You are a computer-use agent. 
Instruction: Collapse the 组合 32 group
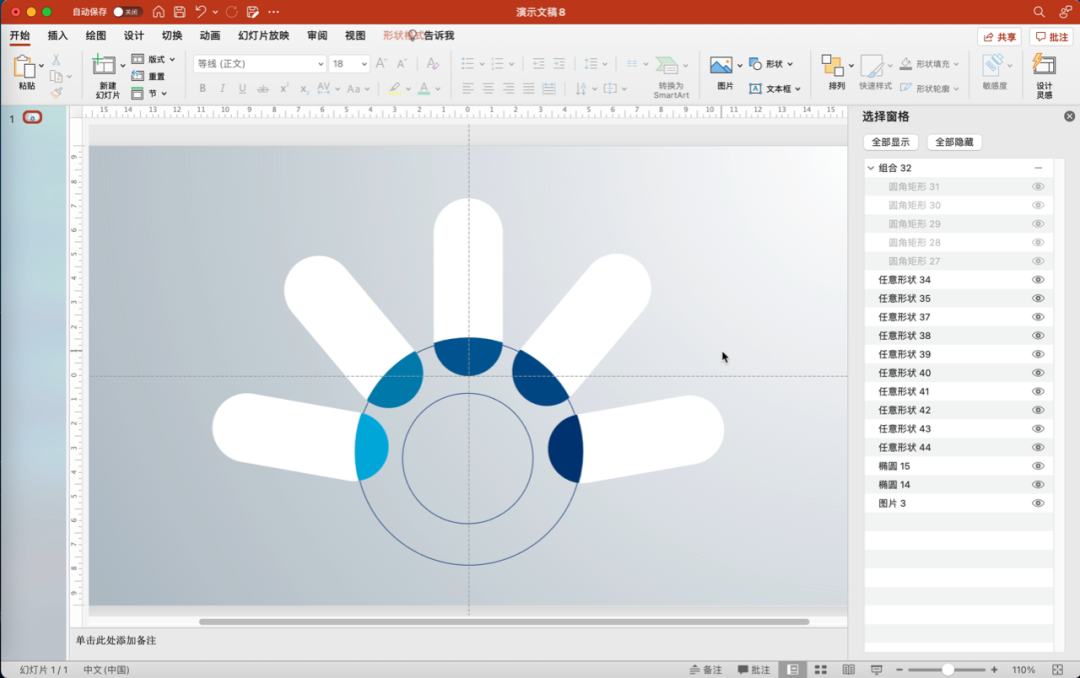pyautogui.click(x=870, y=168)
